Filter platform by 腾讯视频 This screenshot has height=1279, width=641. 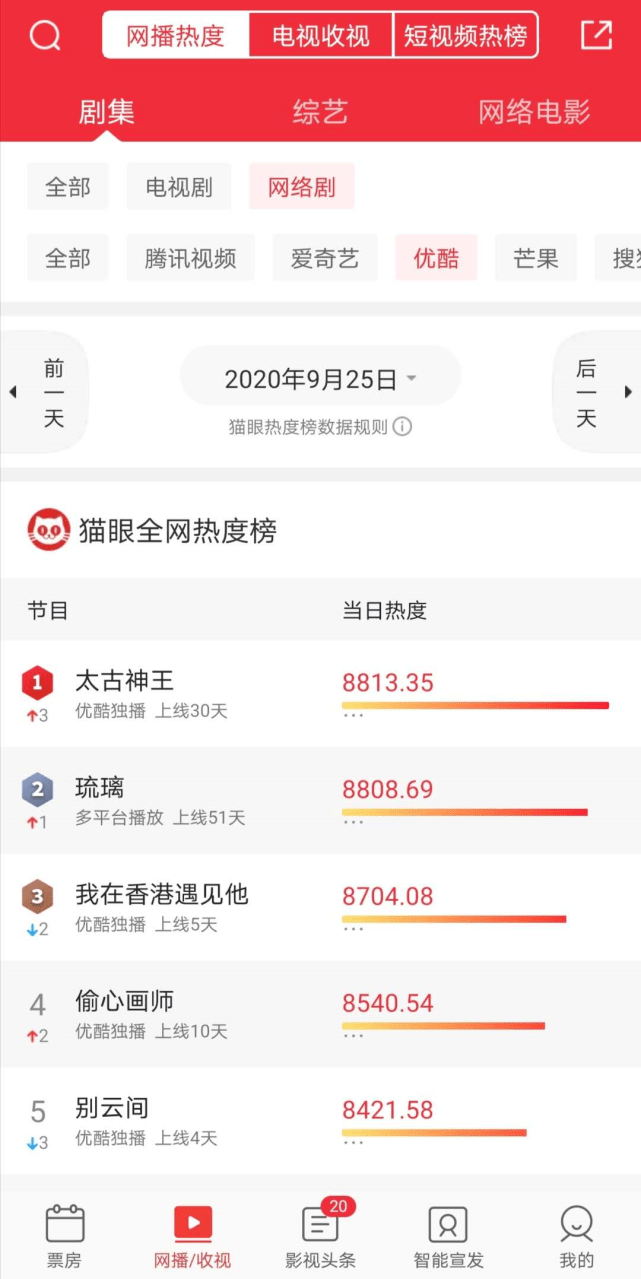point(190,259)
